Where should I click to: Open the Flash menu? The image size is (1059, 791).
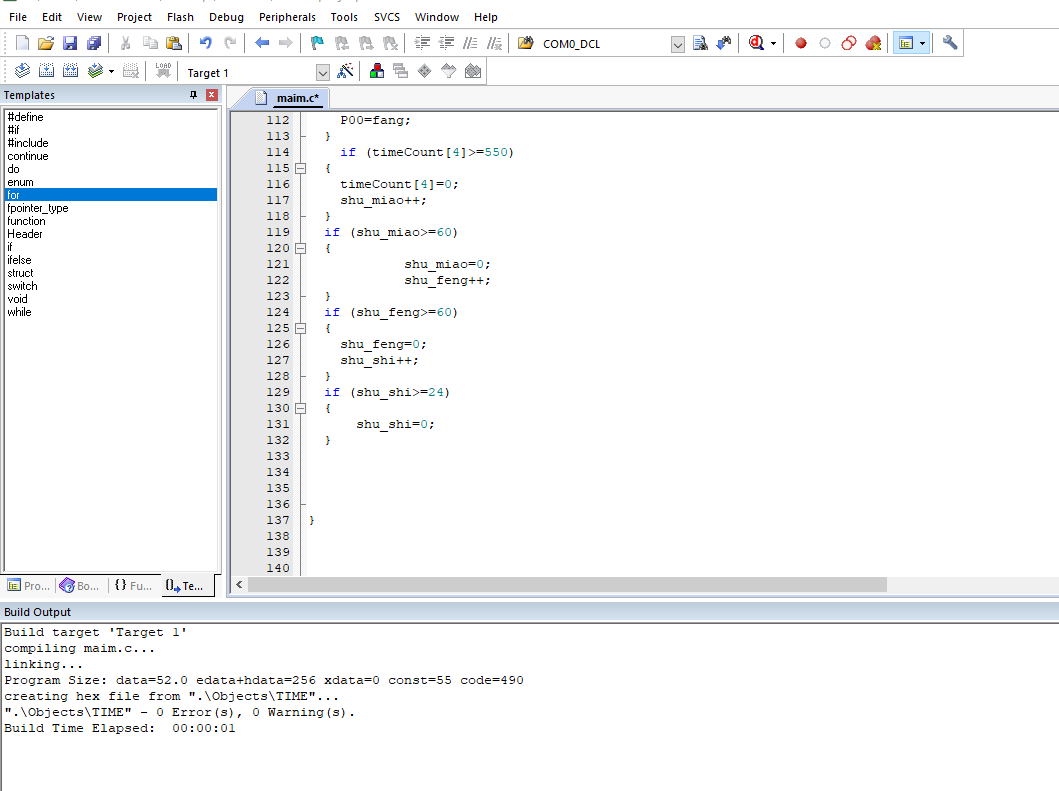pyautogui.click(x=180, y=17)
